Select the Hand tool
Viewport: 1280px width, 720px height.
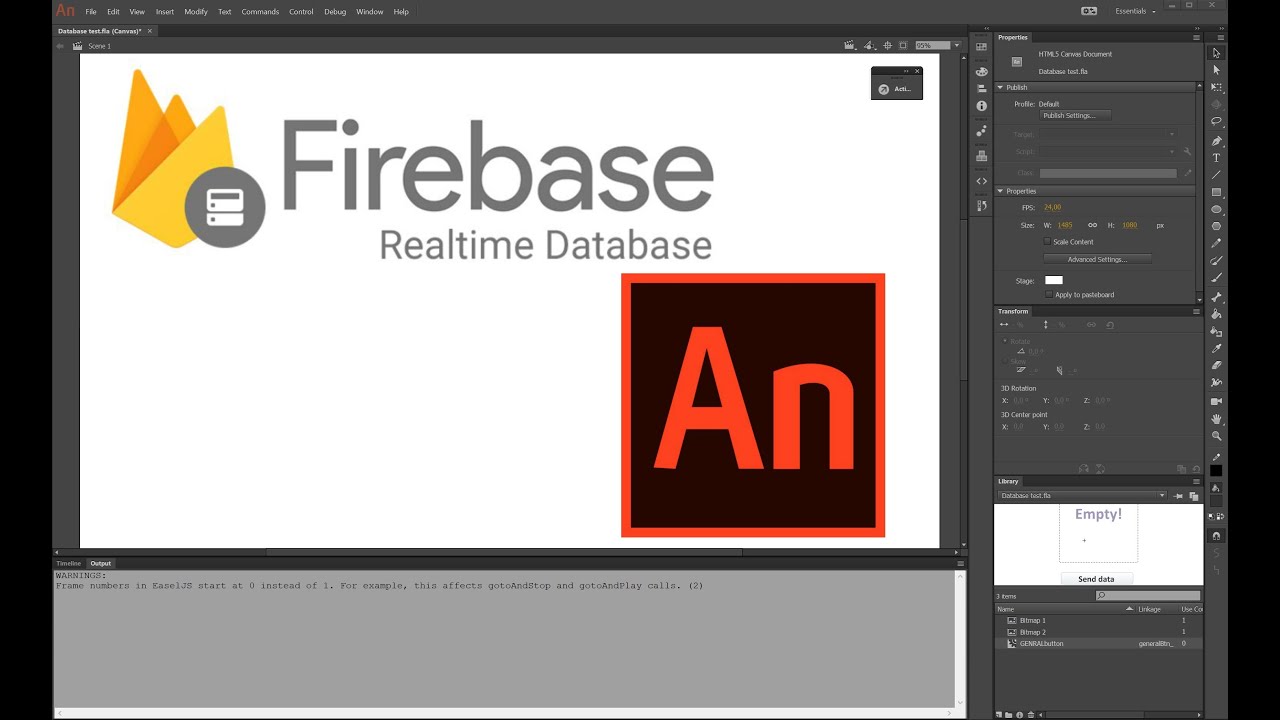1216,418
